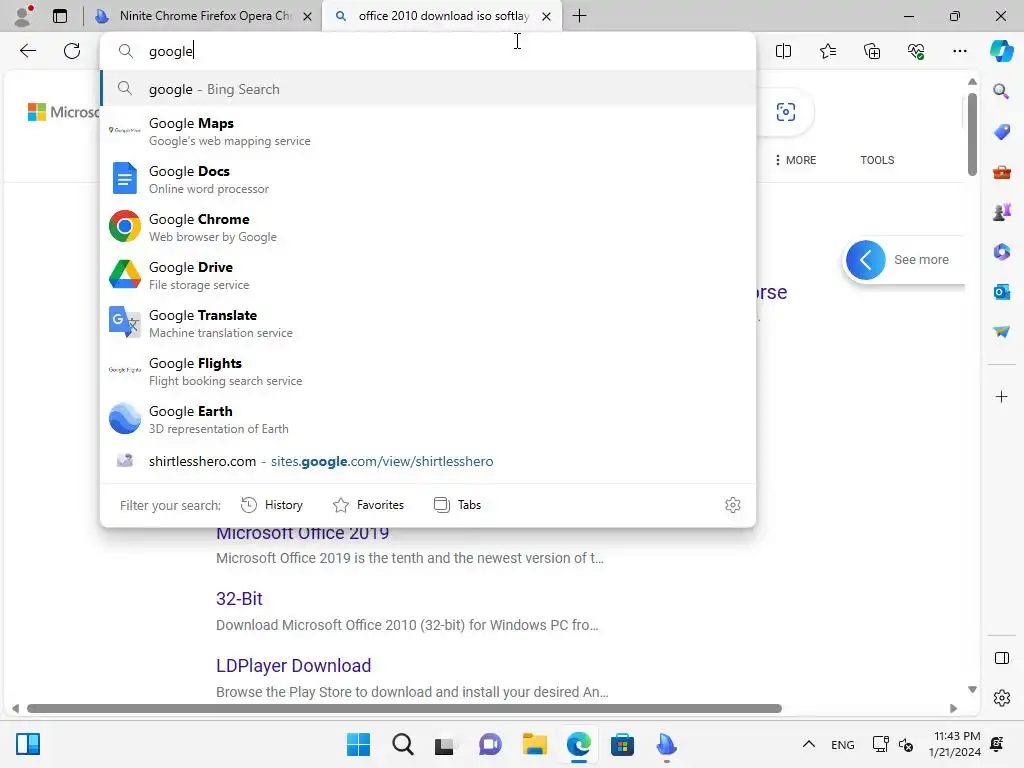Choose the Google Chrome suggestion
Image resolution: width=1024 pixels, height=768 pixels.
428,227
